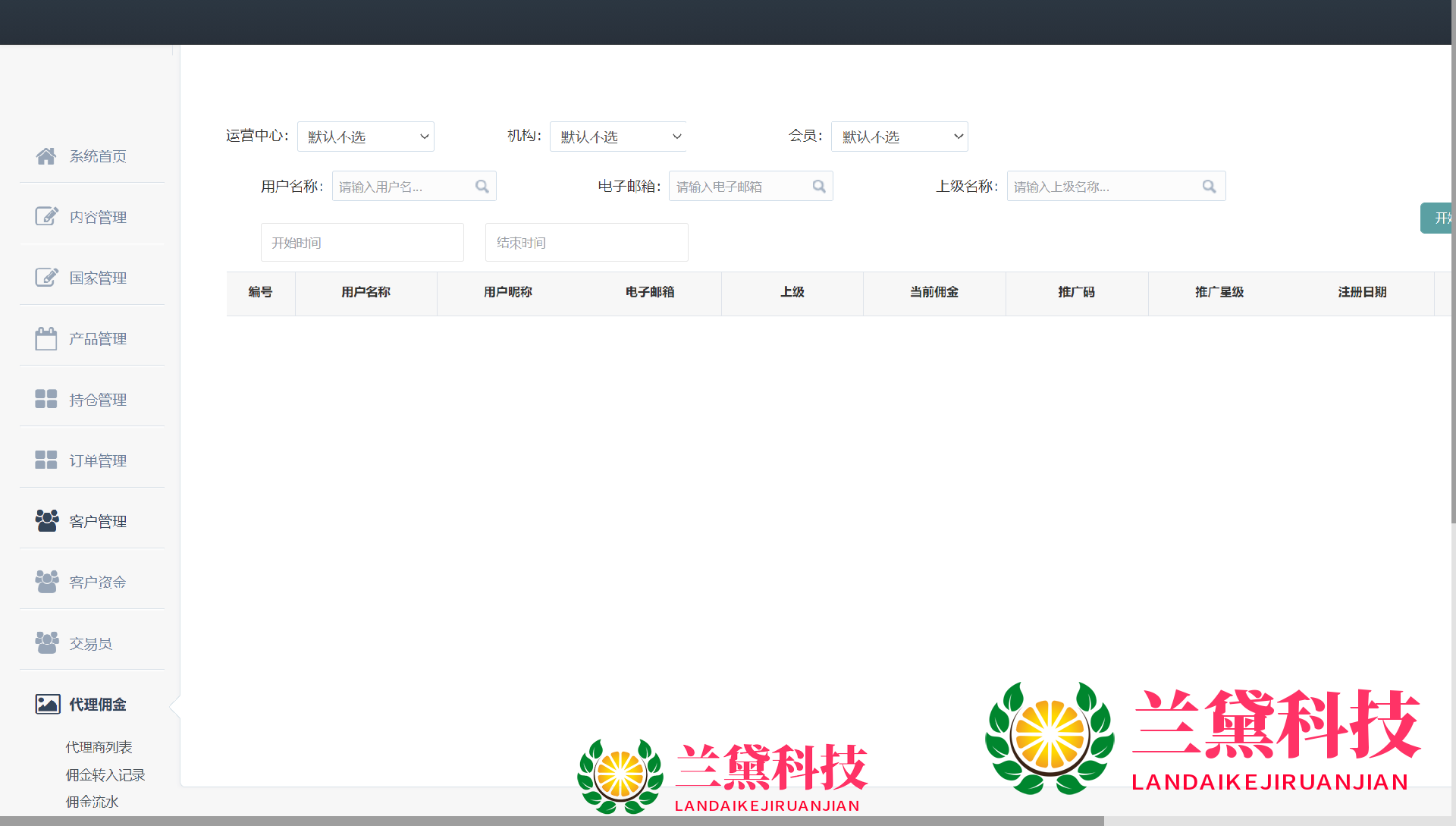The image size is (1456, 826).
Task: Click search magnifier in 用户名称 field
Action: point(482,187)
